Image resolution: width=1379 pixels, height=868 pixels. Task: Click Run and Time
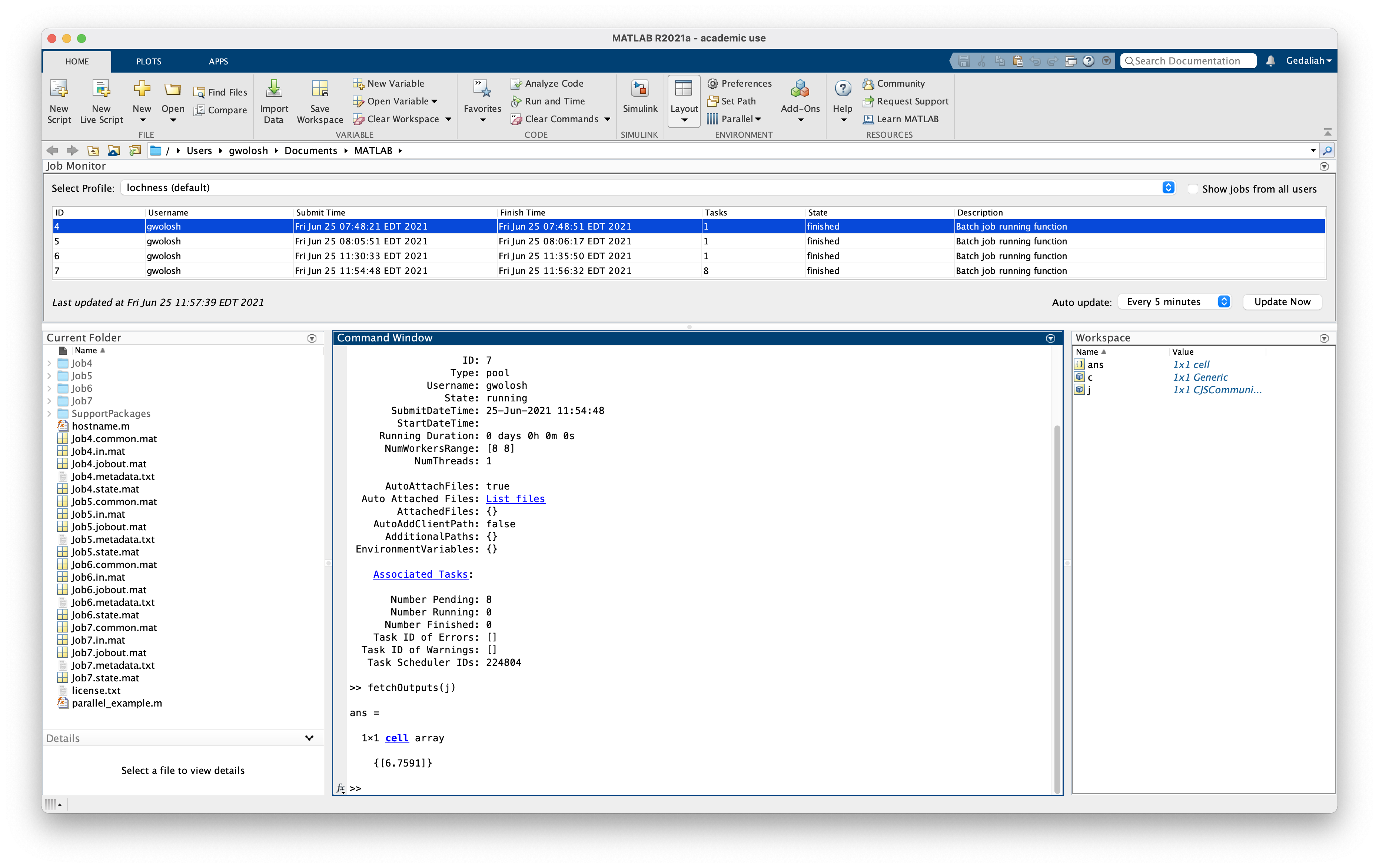coord(548,101)
